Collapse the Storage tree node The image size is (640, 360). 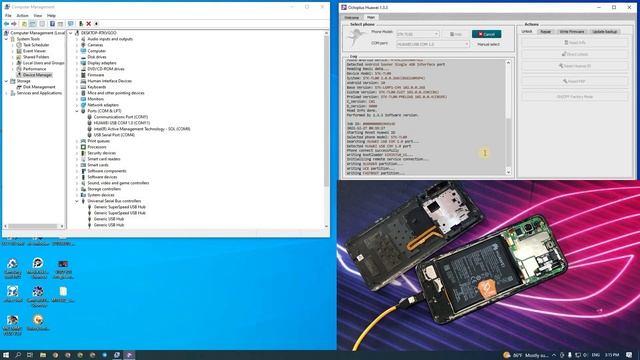[x=7, y=81]
